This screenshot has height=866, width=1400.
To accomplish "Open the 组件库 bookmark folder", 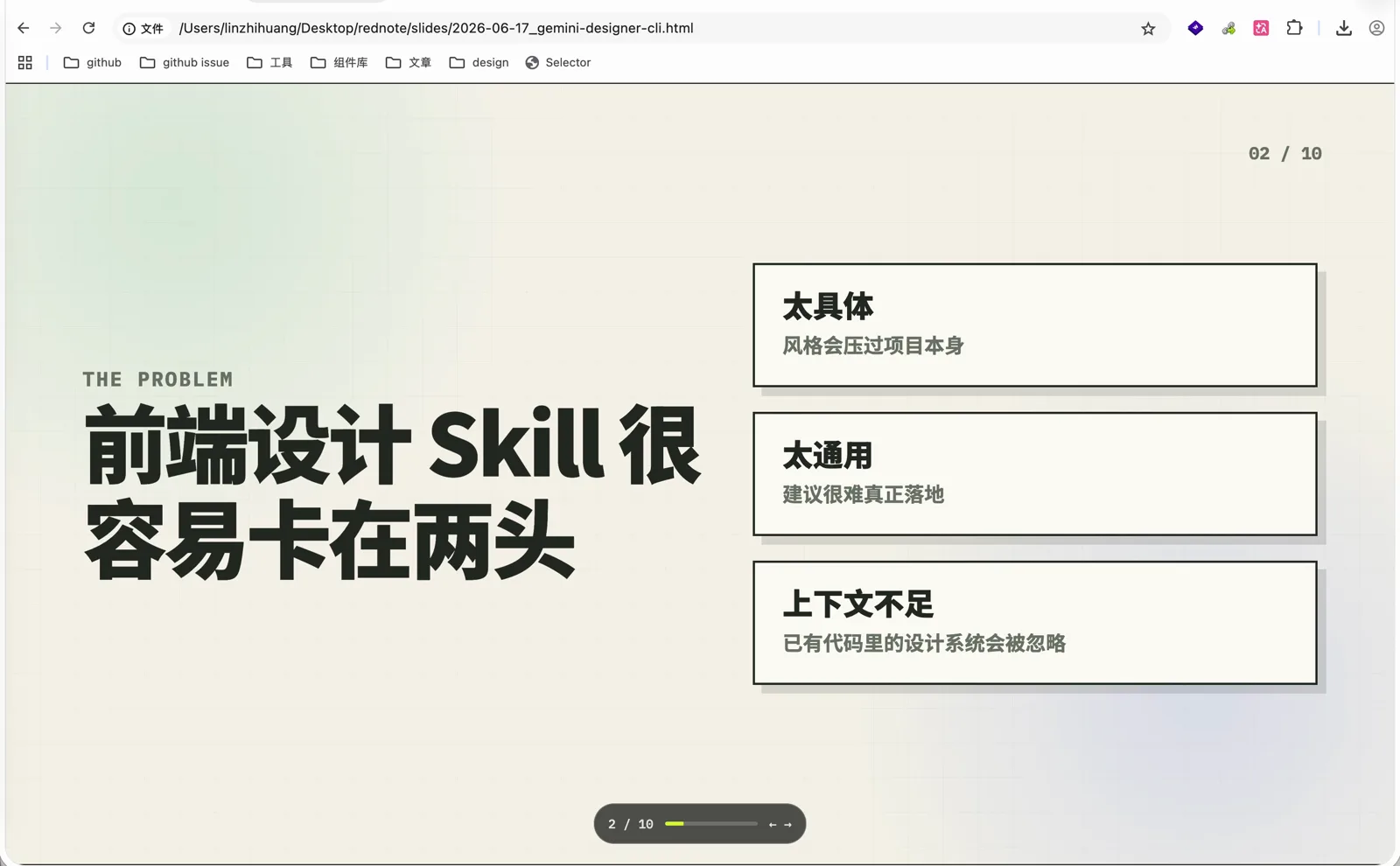I will [x=339, y=62].
